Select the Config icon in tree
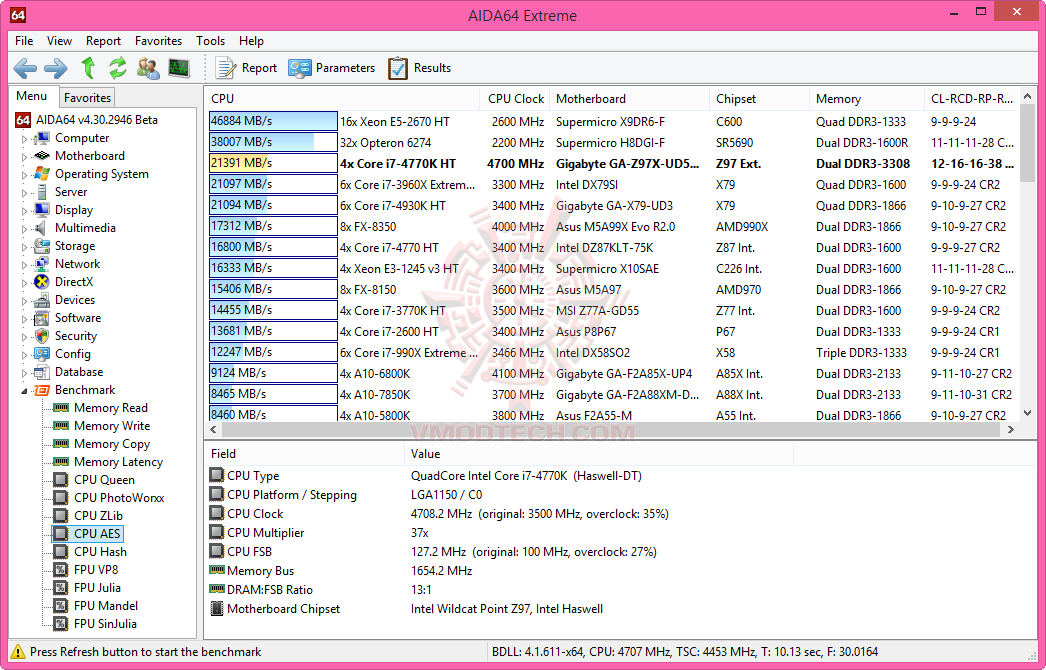 tap(41, 354)
